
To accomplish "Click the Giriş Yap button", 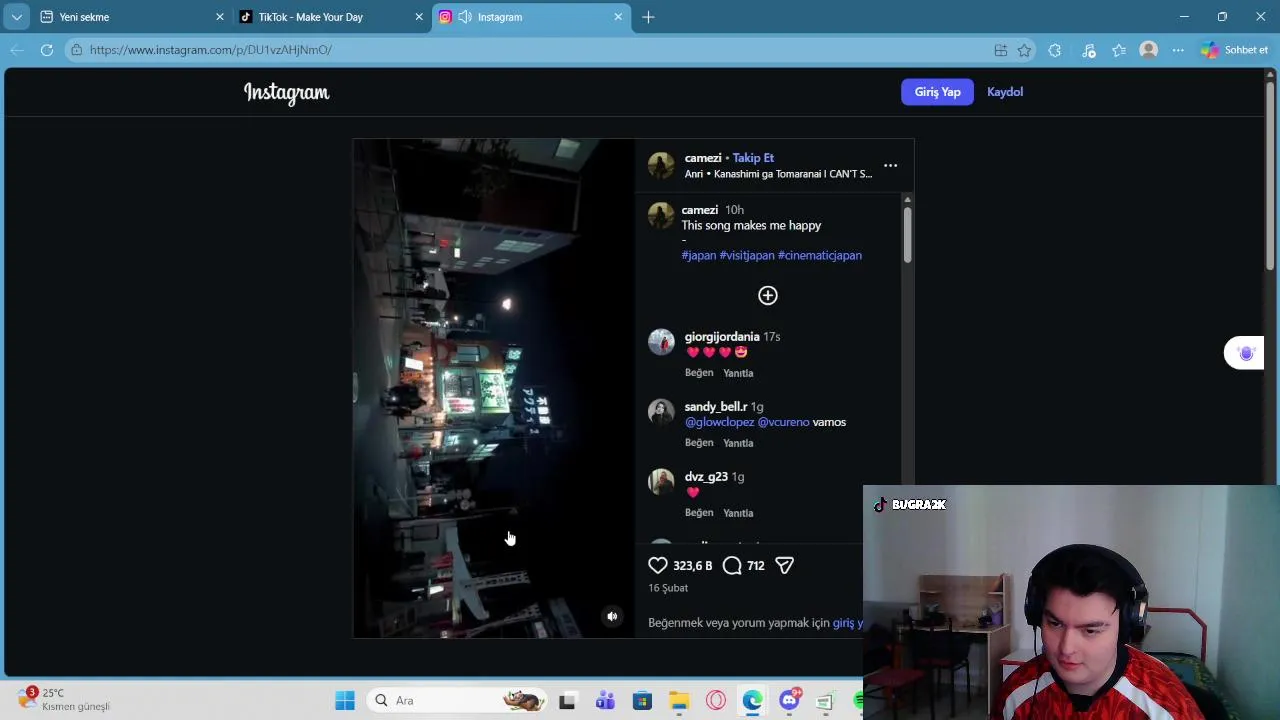I will [x=937, y=92].
